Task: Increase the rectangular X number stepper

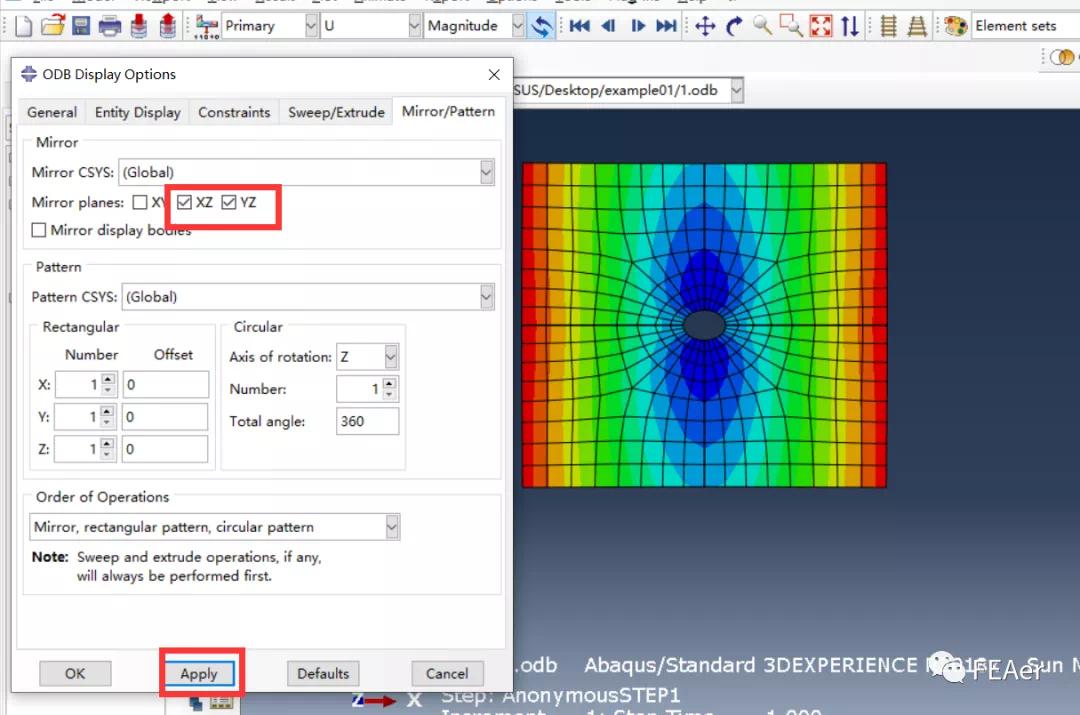Action: pos(107,379)
